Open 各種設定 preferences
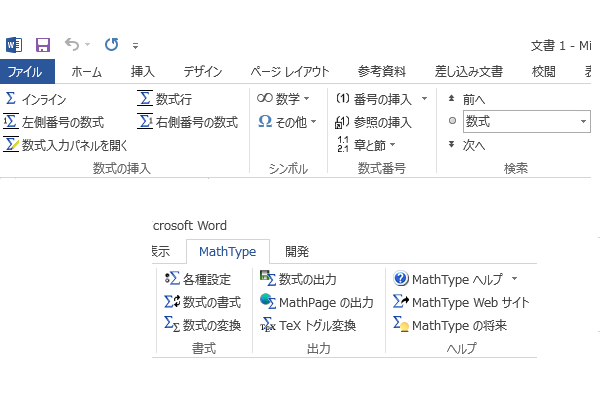 pos(198,279)
